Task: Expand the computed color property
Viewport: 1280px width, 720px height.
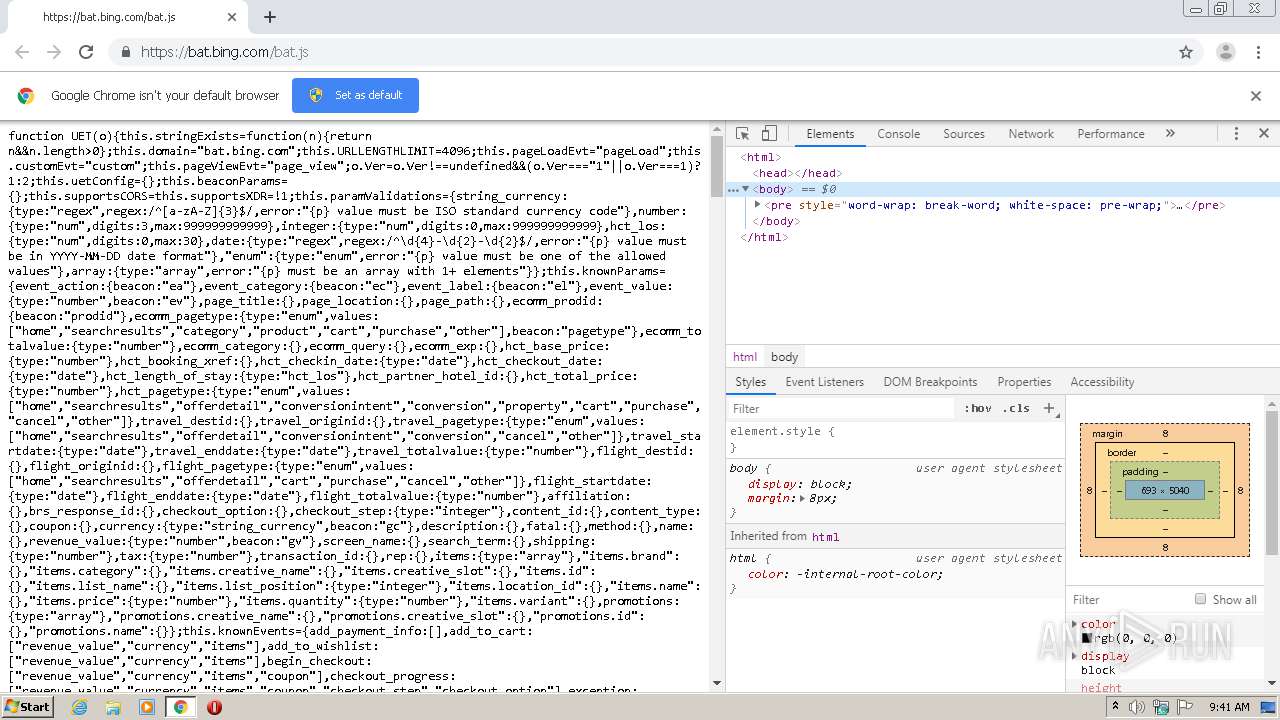Action: click(1075, 624)
